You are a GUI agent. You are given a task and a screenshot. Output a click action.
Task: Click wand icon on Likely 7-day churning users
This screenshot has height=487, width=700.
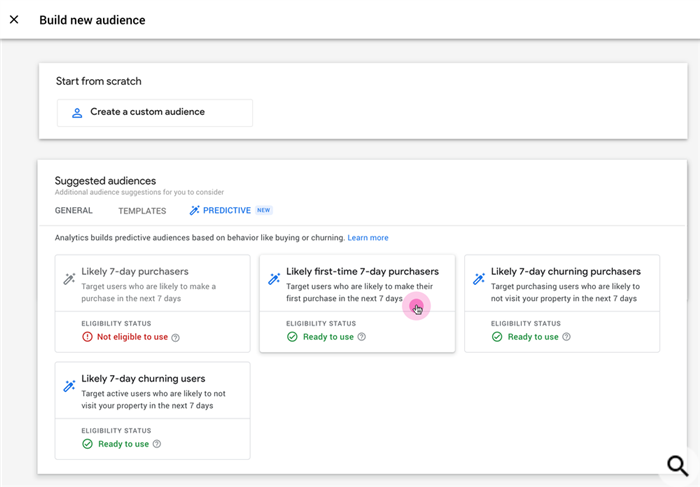coord(69,386)
